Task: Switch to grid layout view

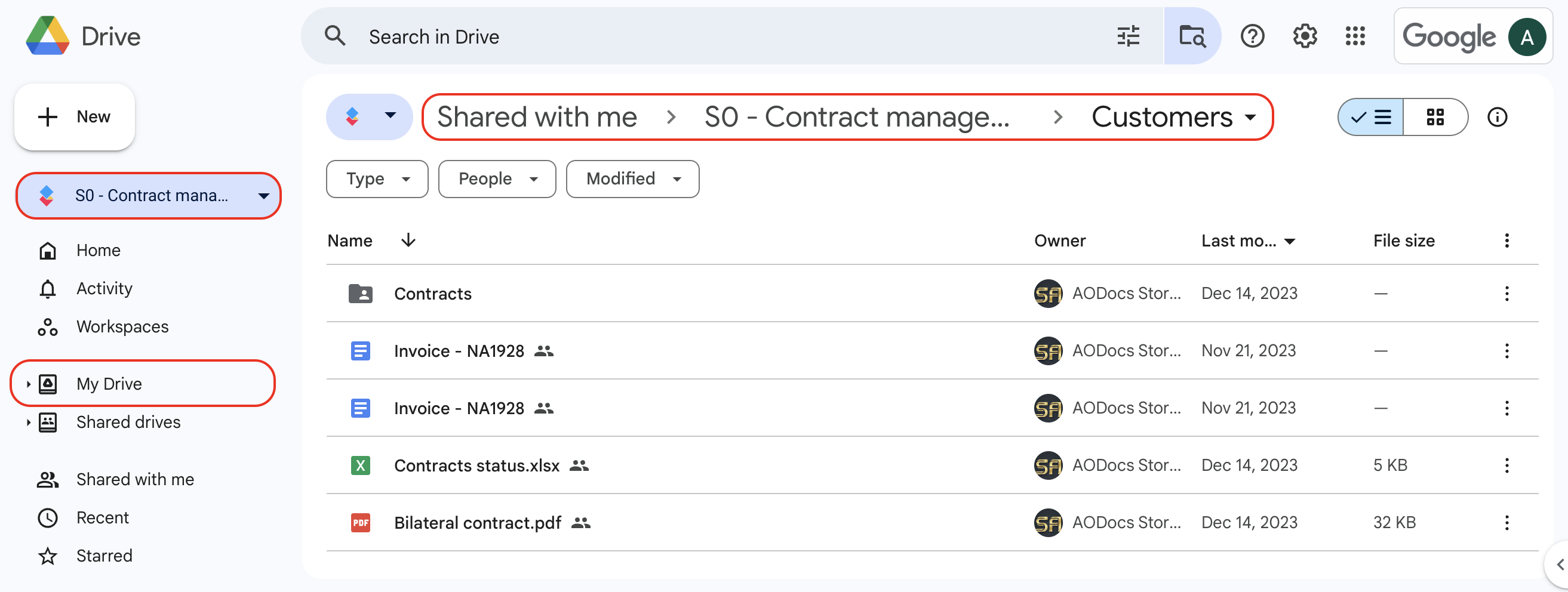Action: click(x=1435, y=117)
